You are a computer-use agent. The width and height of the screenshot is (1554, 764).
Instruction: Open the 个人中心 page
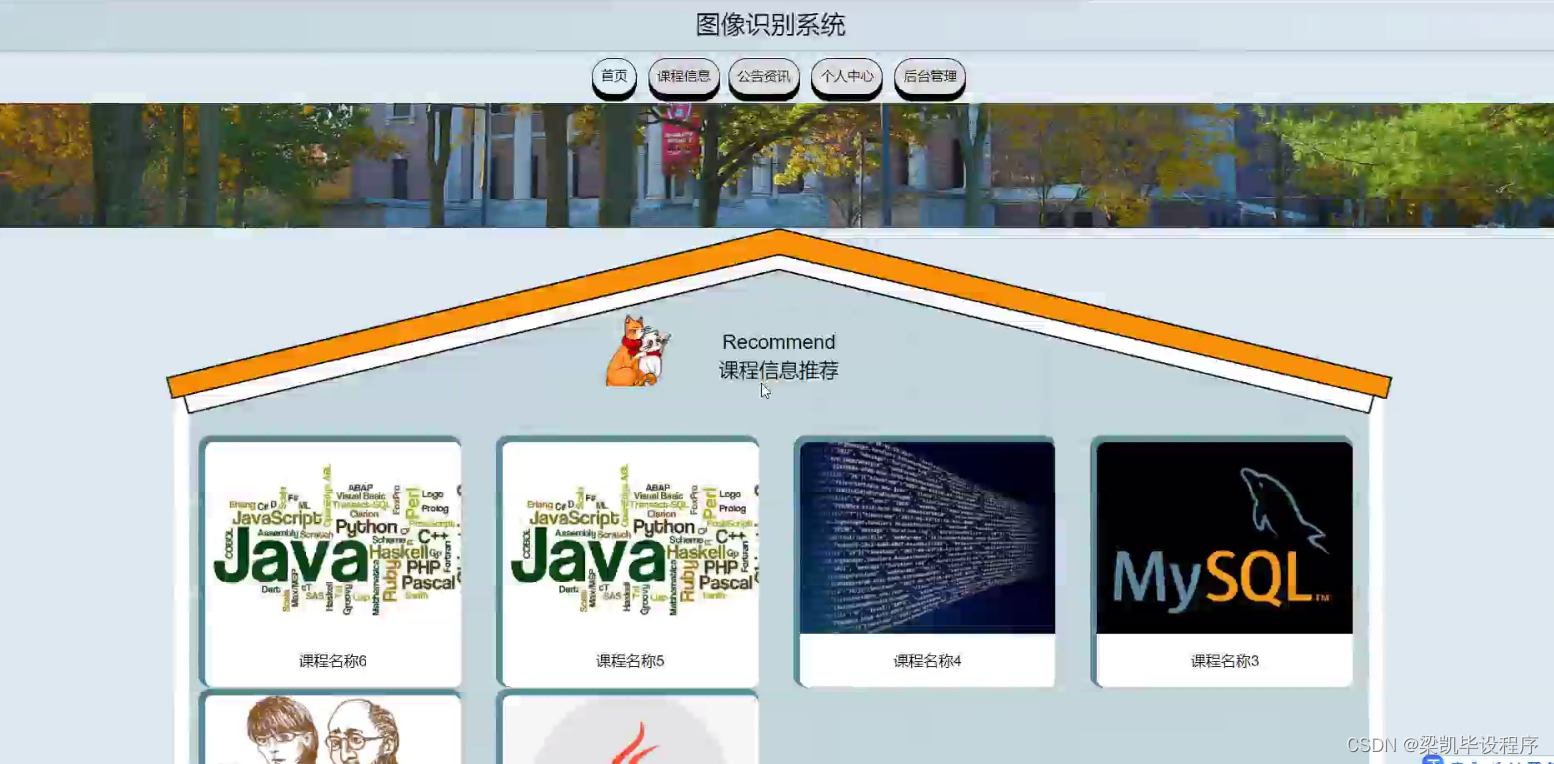coord(846,76)
